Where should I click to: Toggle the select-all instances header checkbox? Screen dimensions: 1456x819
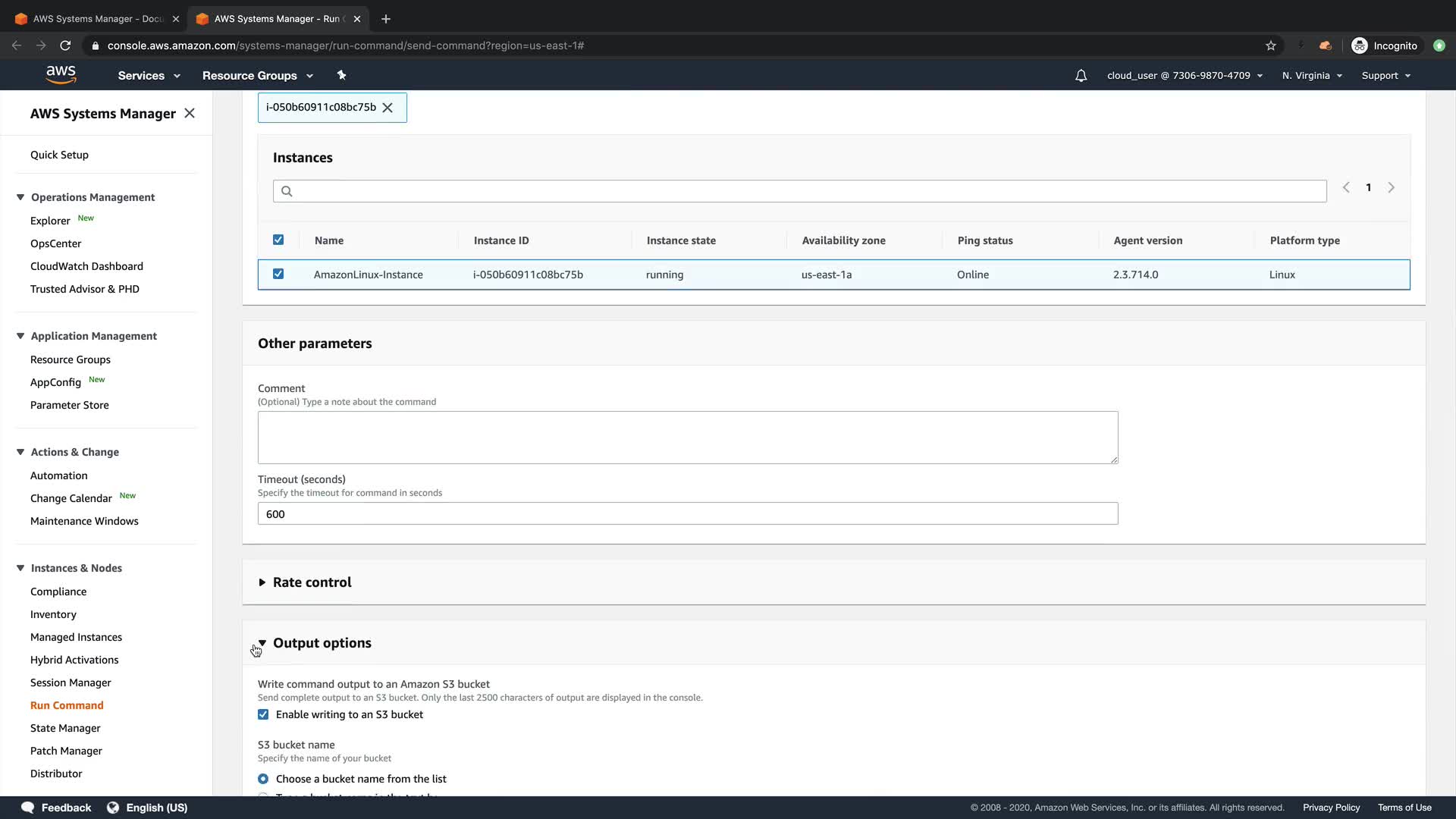(x=278, y=240)
